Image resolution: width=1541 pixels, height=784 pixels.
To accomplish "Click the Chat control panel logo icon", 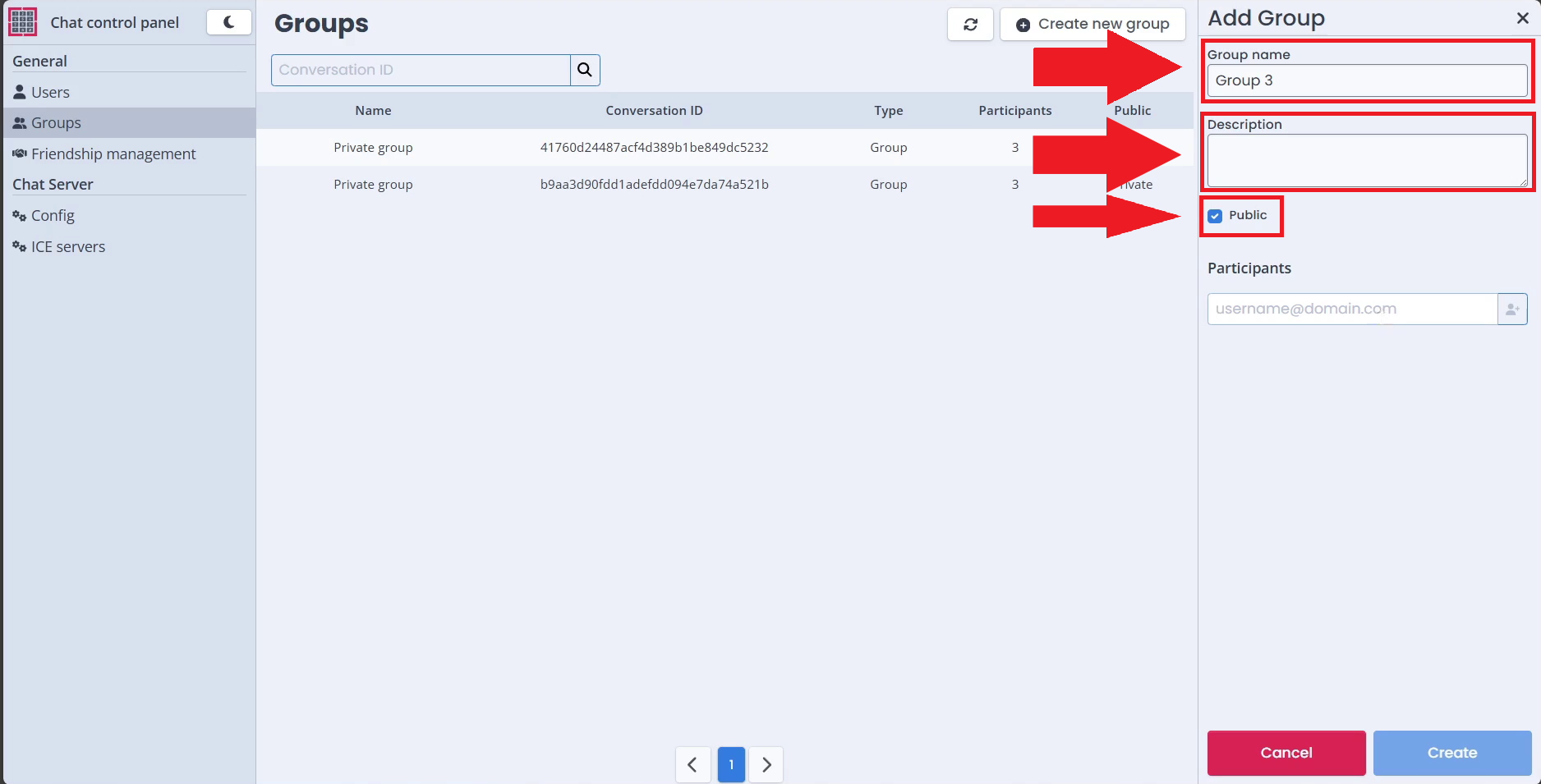I will click(x=22, y=22).
